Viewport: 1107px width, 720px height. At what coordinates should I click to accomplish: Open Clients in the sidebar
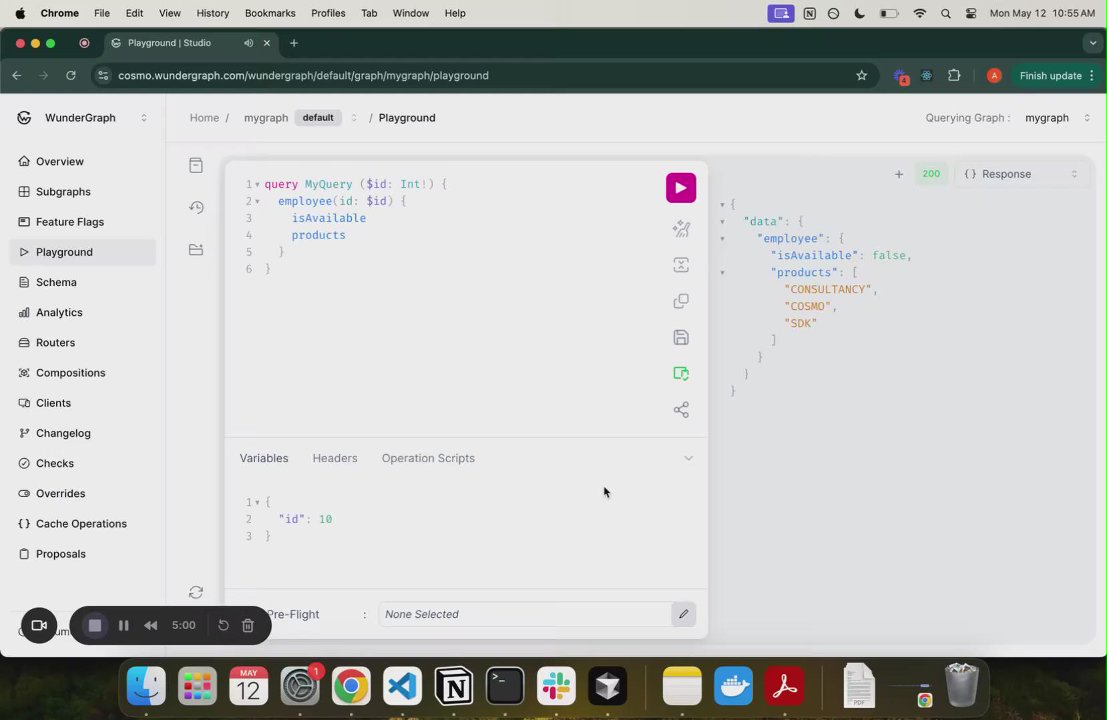[x=83, y=403]
